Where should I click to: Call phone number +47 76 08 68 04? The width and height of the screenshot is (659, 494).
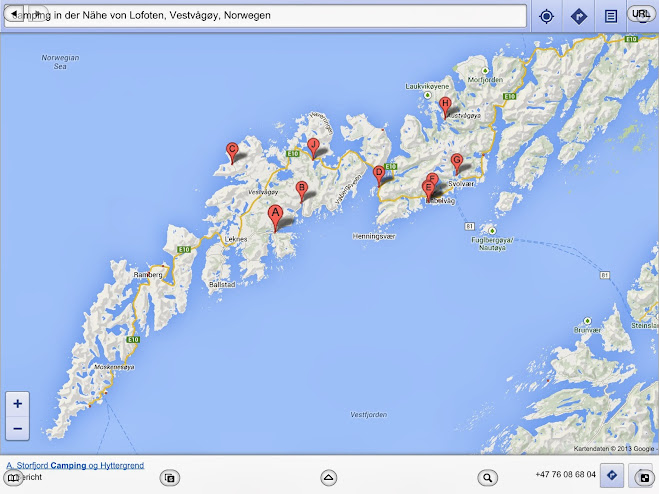click(565, 474)
